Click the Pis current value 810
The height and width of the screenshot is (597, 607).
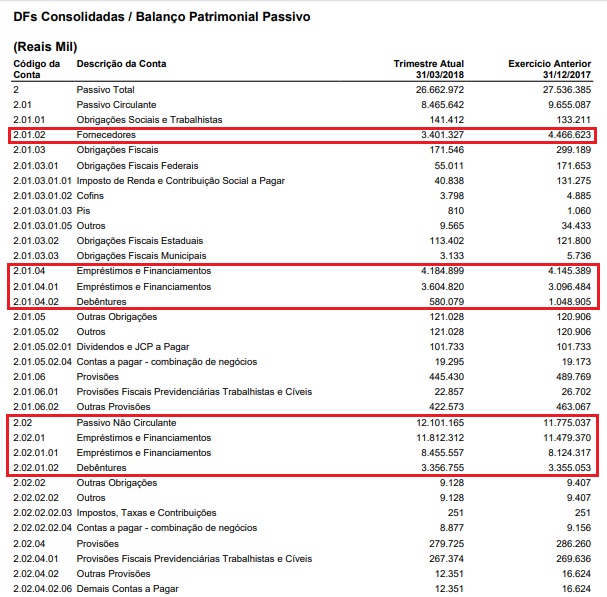point(455,211)
